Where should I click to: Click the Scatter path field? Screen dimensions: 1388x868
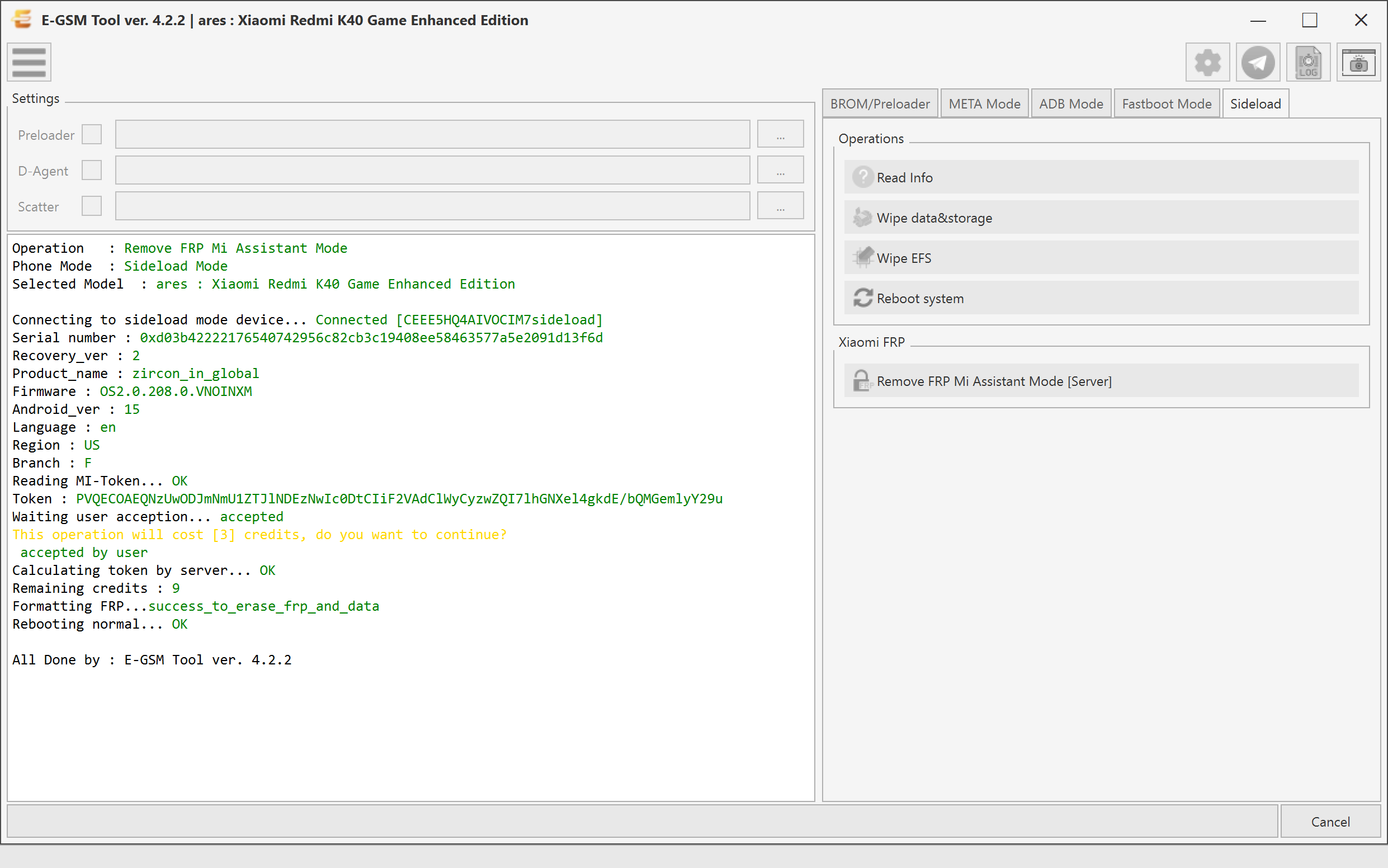tap(432, 206)
